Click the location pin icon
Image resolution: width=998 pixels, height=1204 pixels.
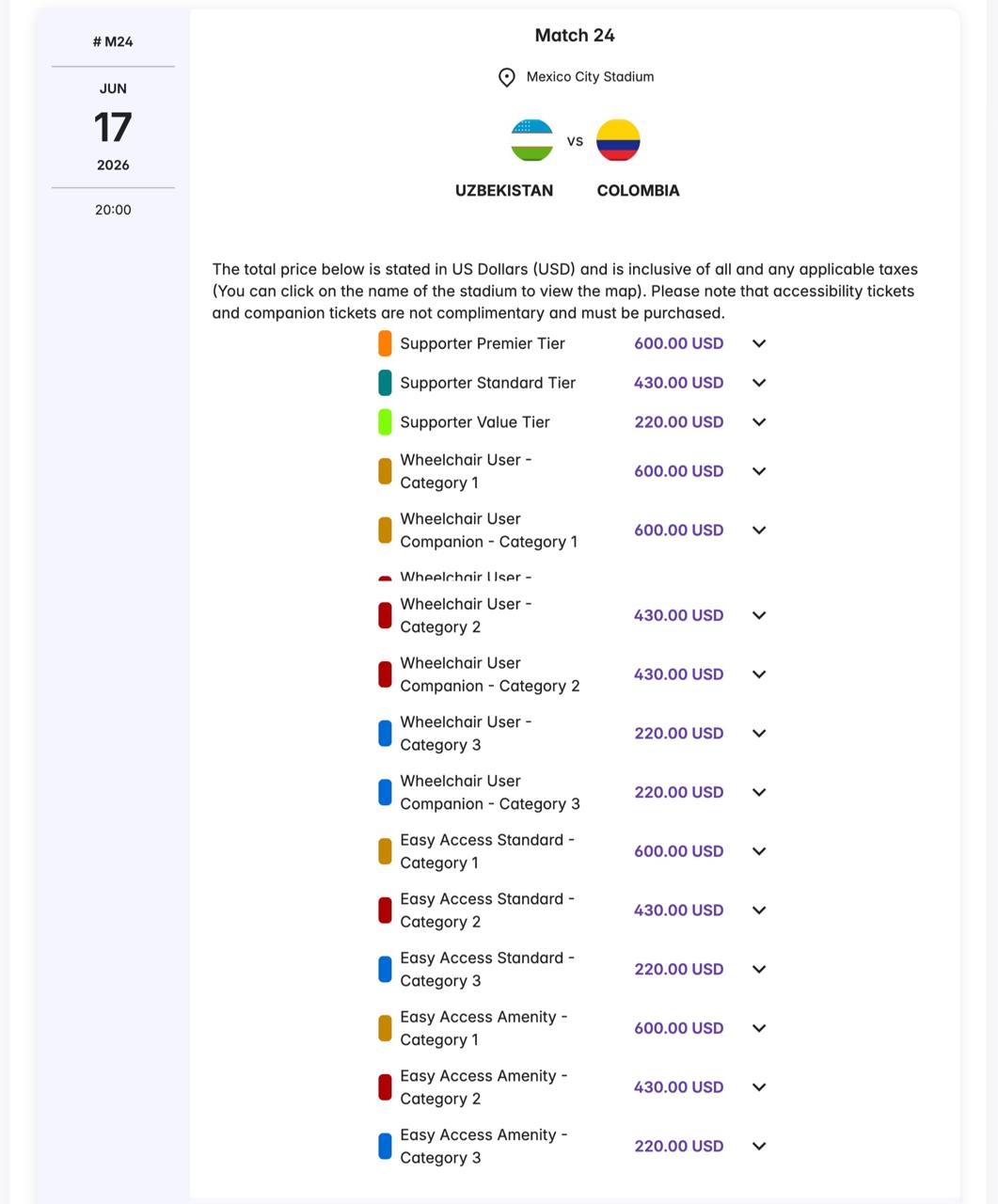(507, 77)
